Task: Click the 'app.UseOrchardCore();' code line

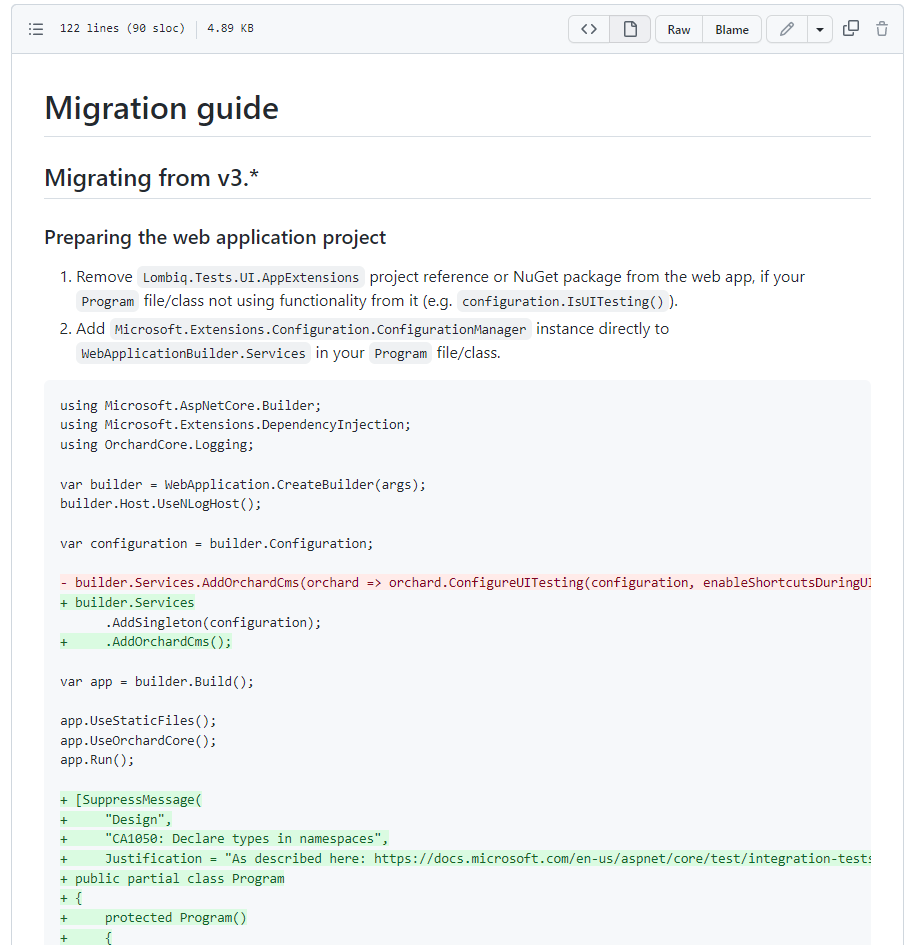Action: tap(138, 741)
